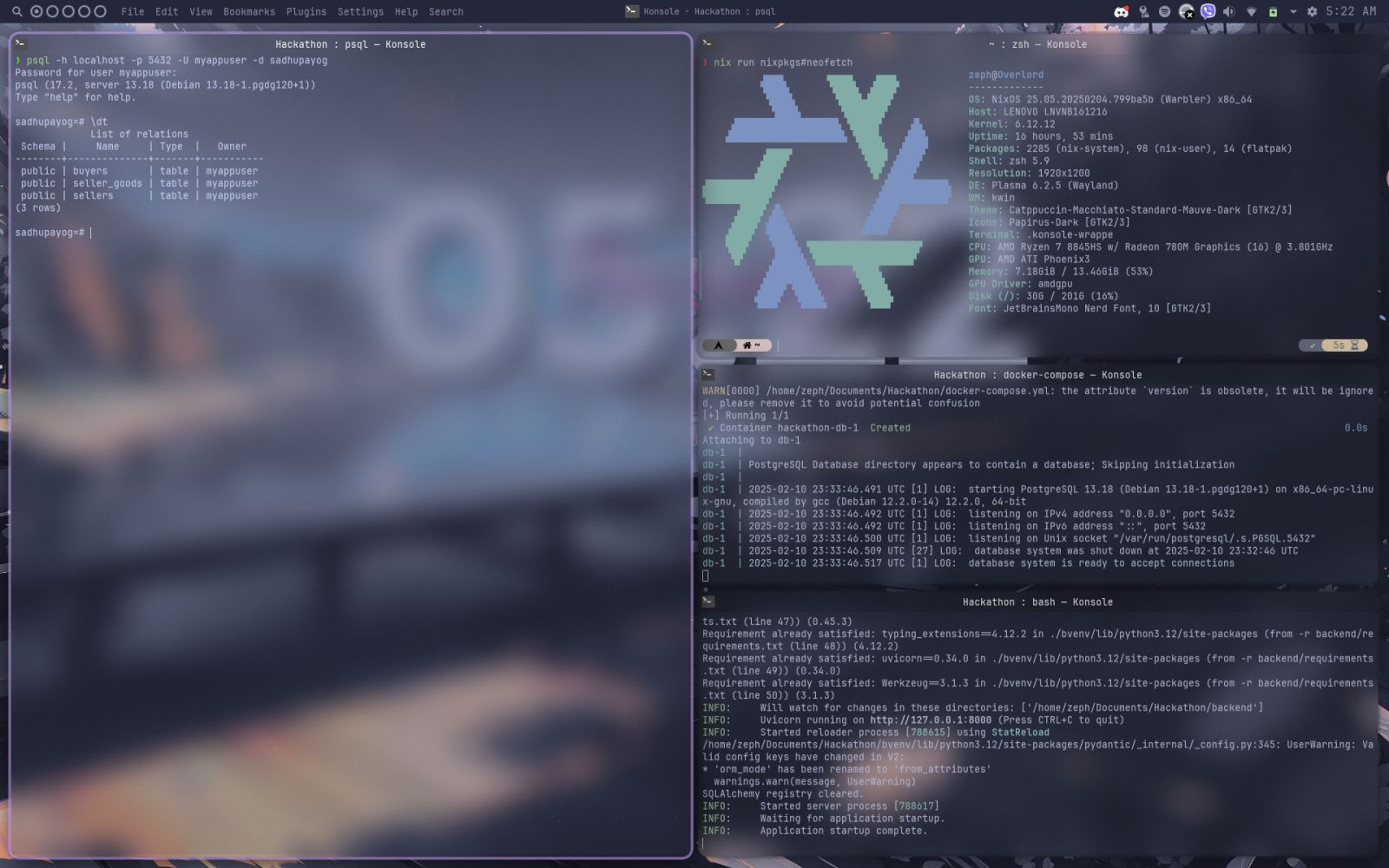
Task: Open the audio volume tray icon
Action: 1229,11
